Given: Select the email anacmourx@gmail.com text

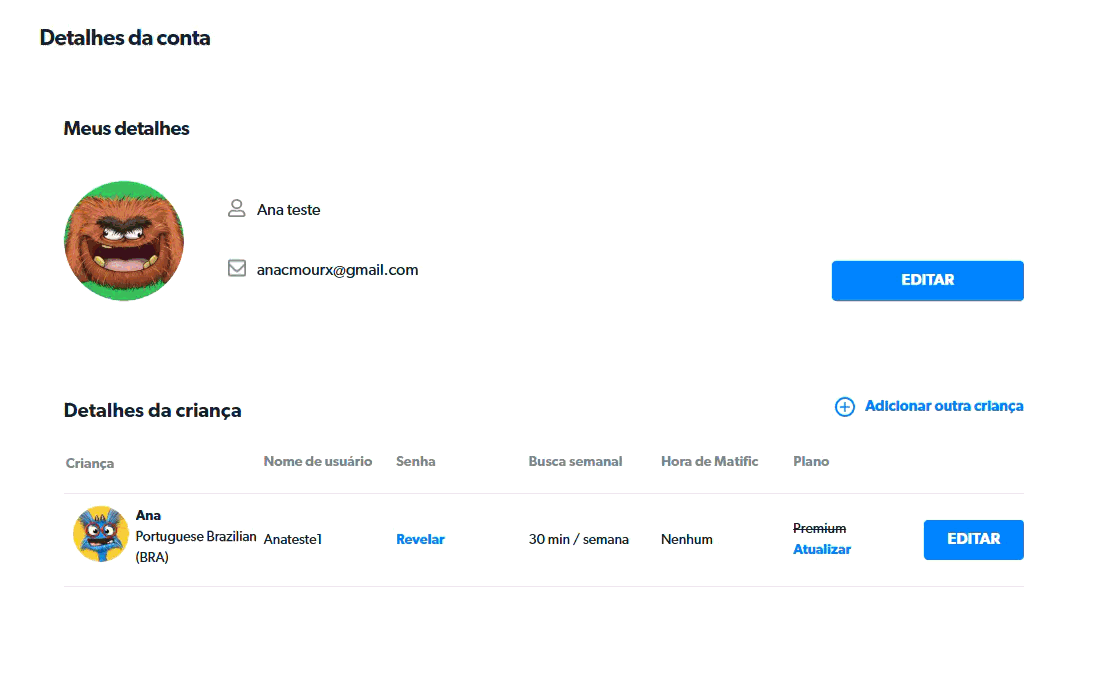Looking at the screenshot, I should tap(337, 270).
